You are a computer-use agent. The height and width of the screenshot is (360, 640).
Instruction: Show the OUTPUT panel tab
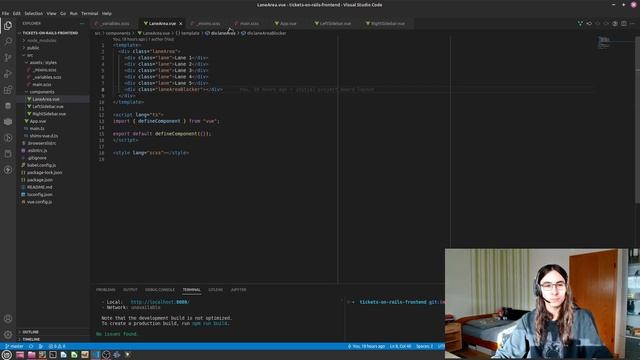pyautogui.click(x=130, y=290)
